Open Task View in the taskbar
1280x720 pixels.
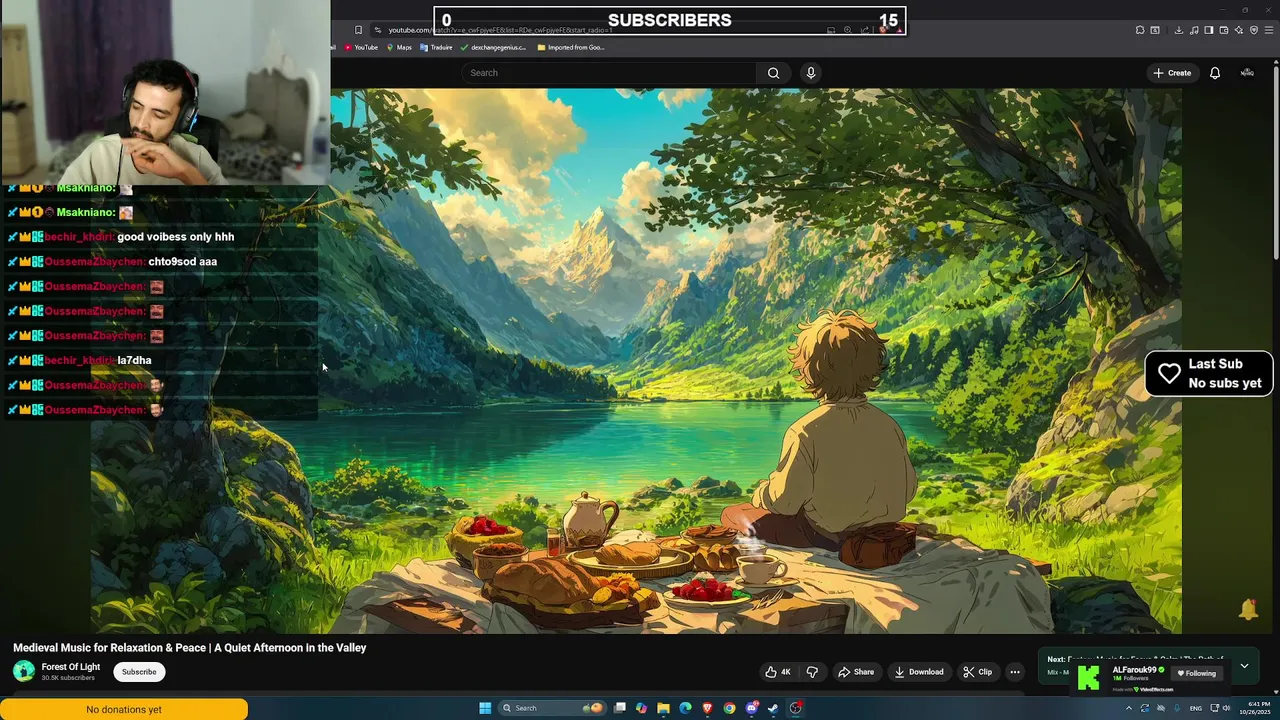tap(620, 708)
